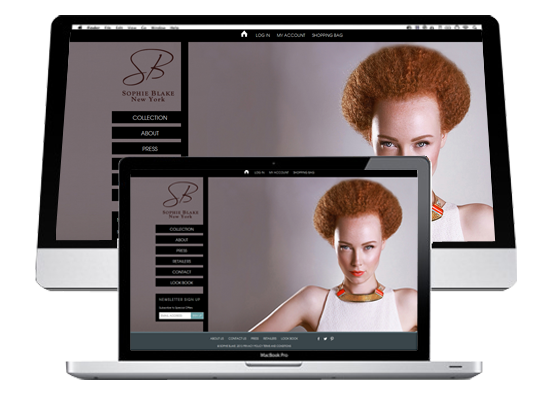The width and height of the screenshot is (550, 395).
Task: Open the Twitter icon in the laptop footer
Action: pyautogui.click(x=325, y=339)
